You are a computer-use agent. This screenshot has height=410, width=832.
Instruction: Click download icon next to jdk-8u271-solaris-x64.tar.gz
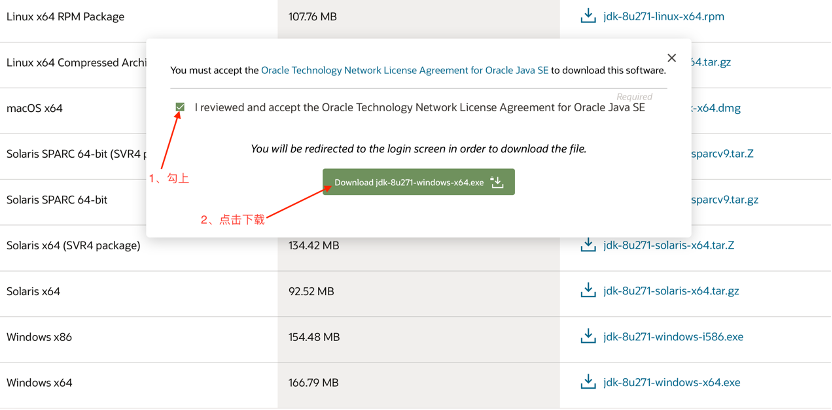[x=588, y=291]
